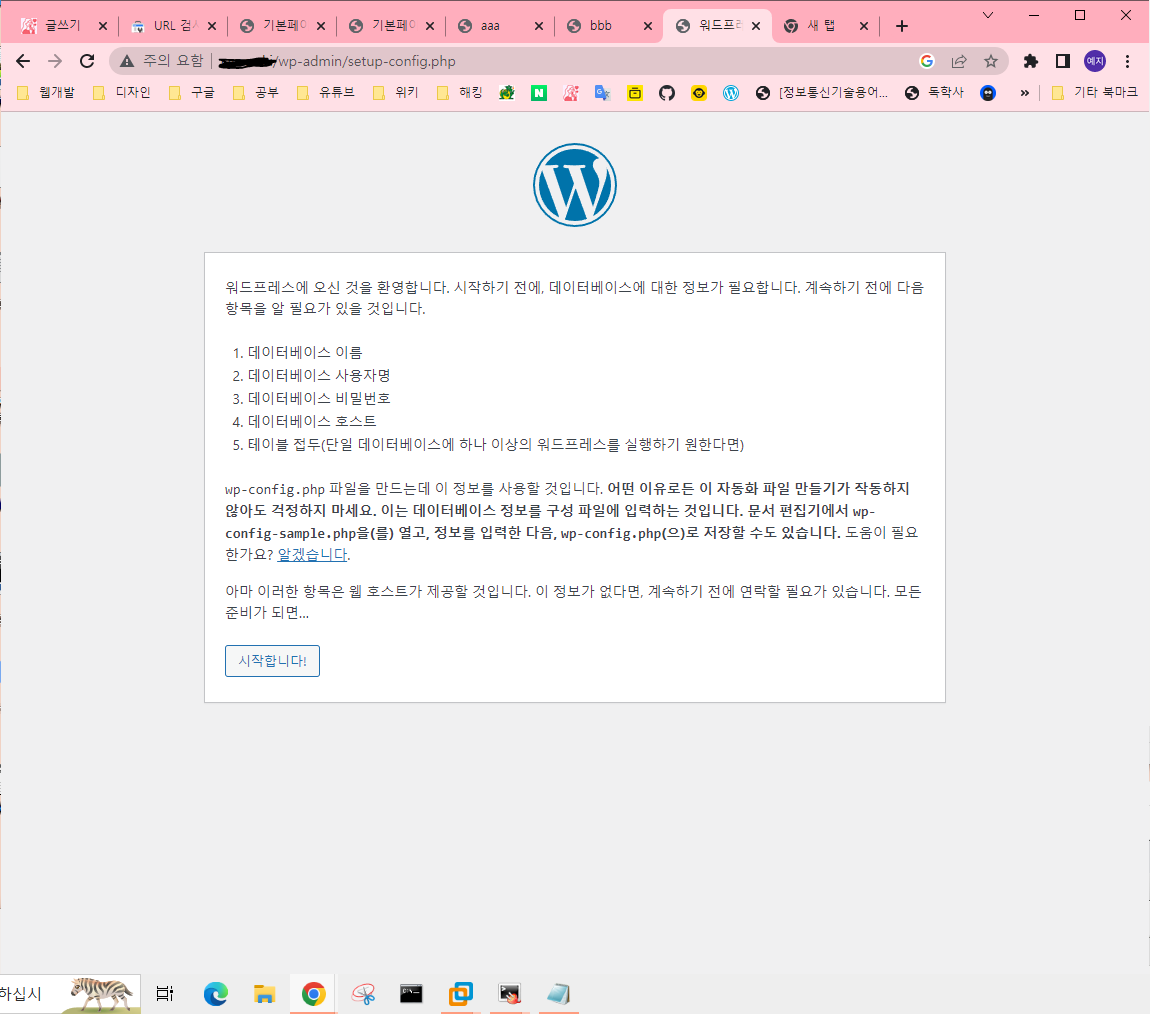Screen dimensions: 1150x1014
Task: Open the '유튜브' bookmark folder
Action: coord(326,92)
